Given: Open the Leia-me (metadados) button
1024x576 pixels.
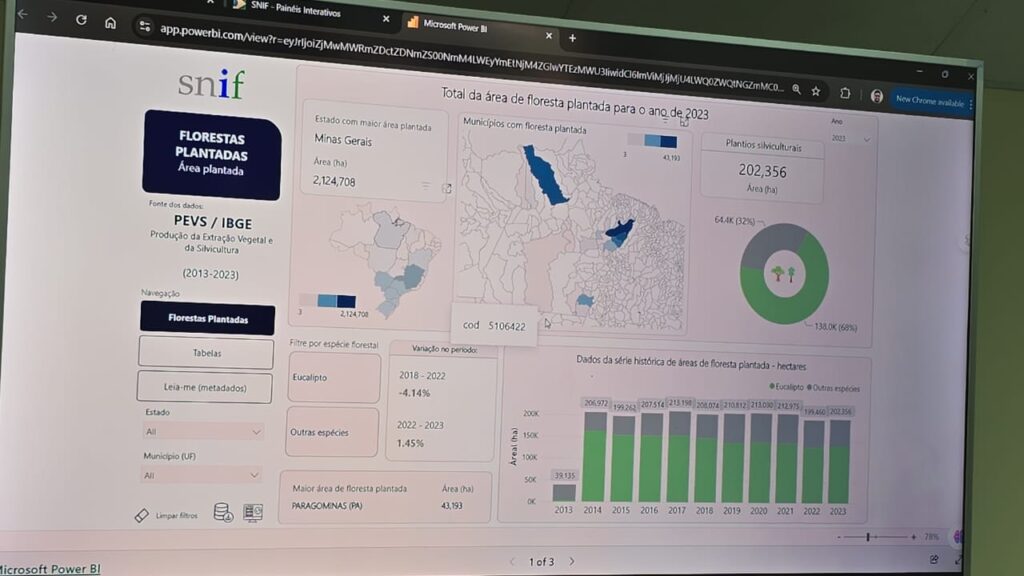Looking at the screenshot, I should 204,387.
